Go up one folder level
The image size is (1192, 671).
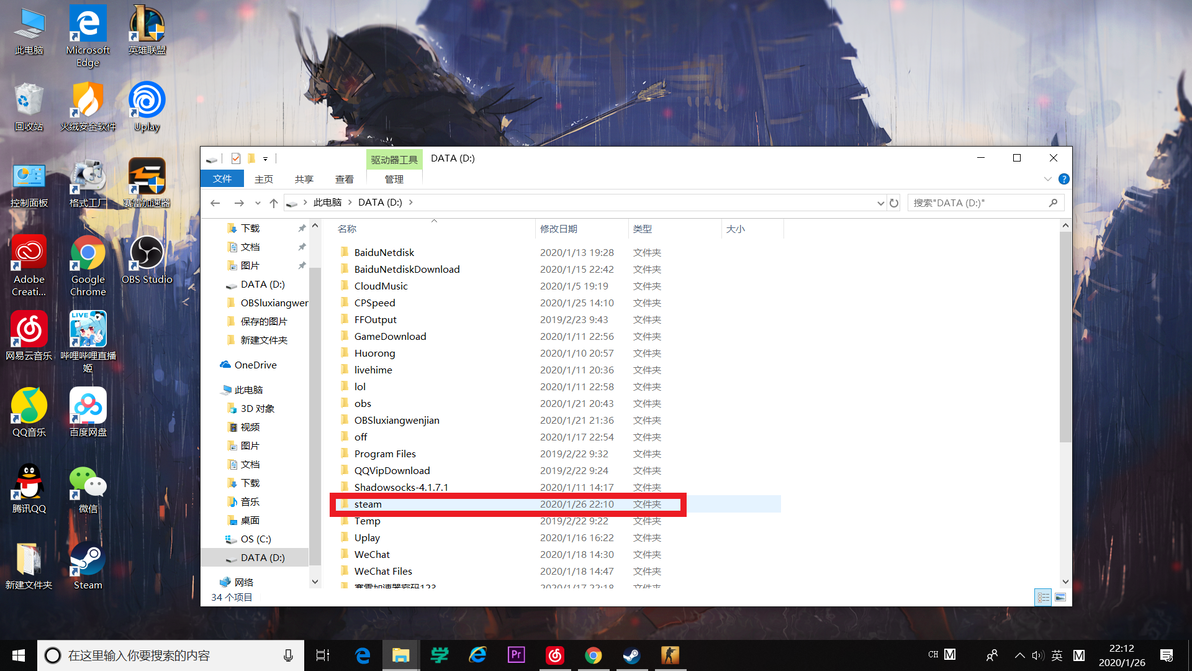(x=274, y=203)
